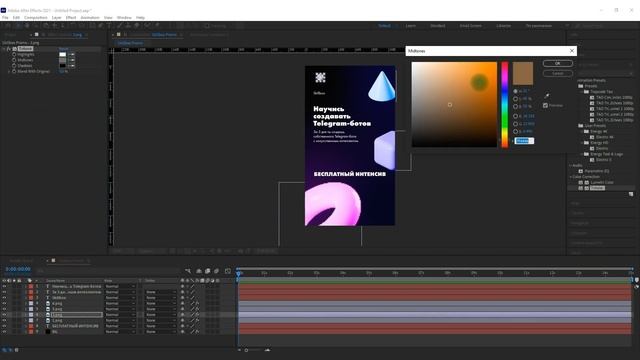Image resolution: width=640 pixels, height=360 pixels.
Task: Select the S saturation radio button
Action: pos(515,99)
